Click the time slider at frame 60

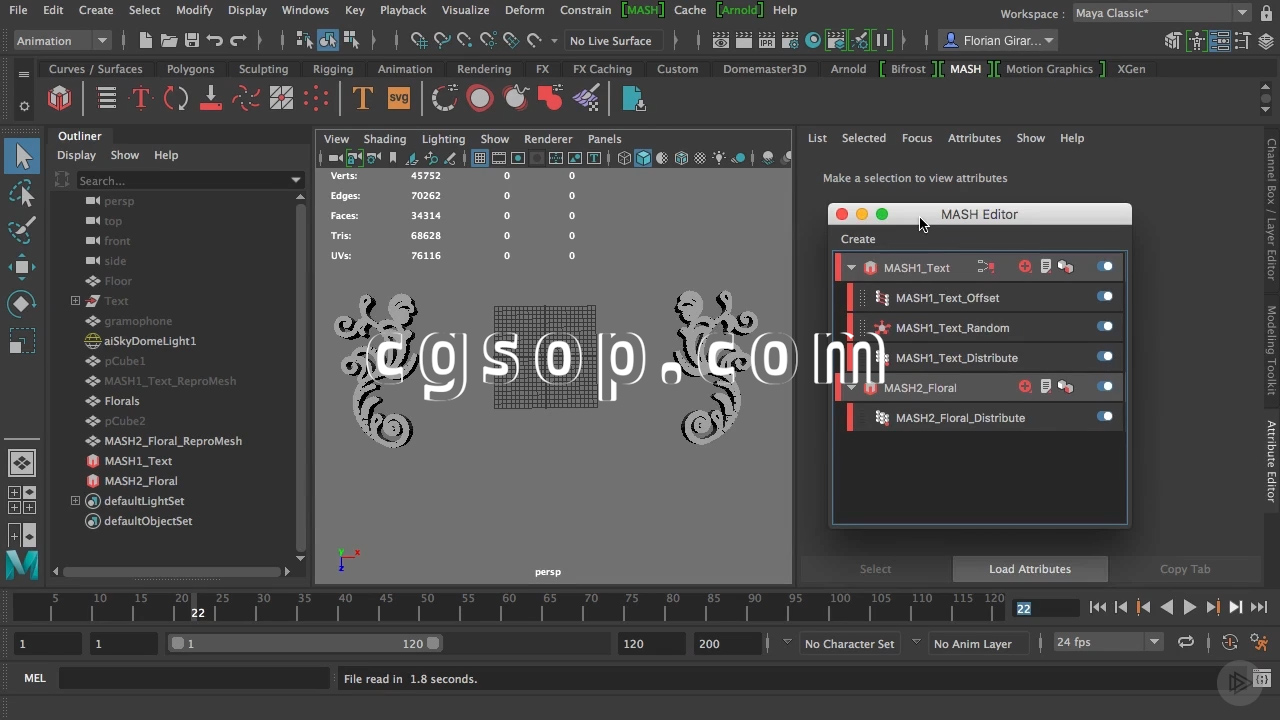508,606
